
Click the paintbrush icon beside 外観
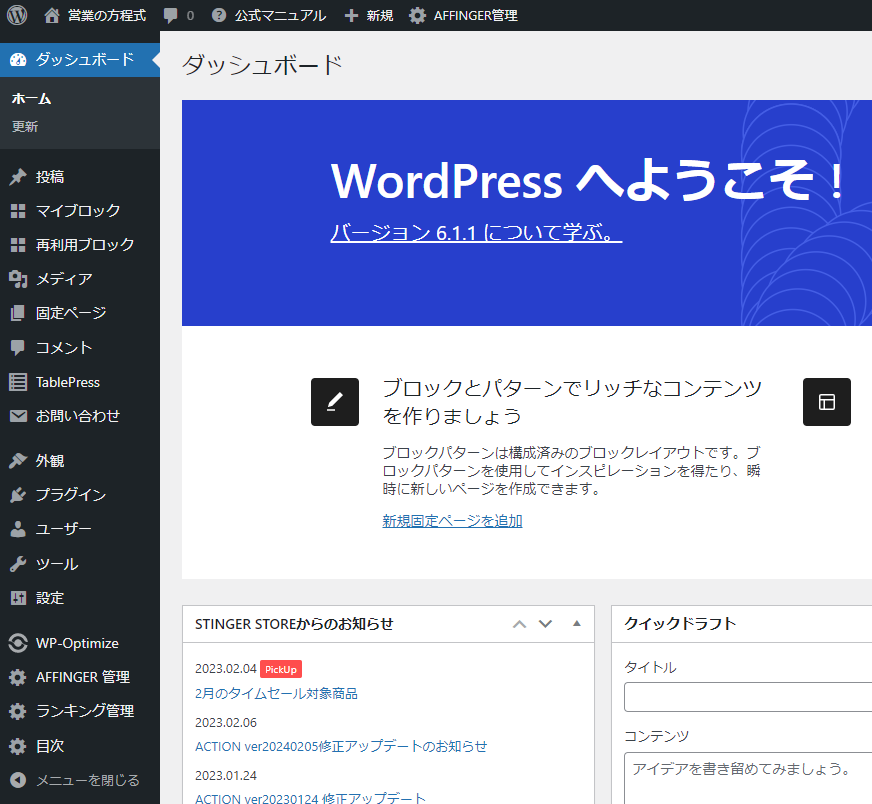18,460
